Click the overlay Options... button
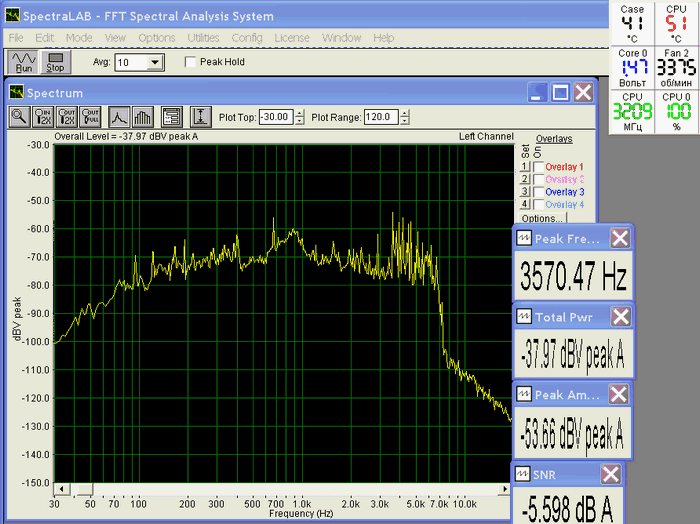Screen dimensions: 700x524 [544, 218]
